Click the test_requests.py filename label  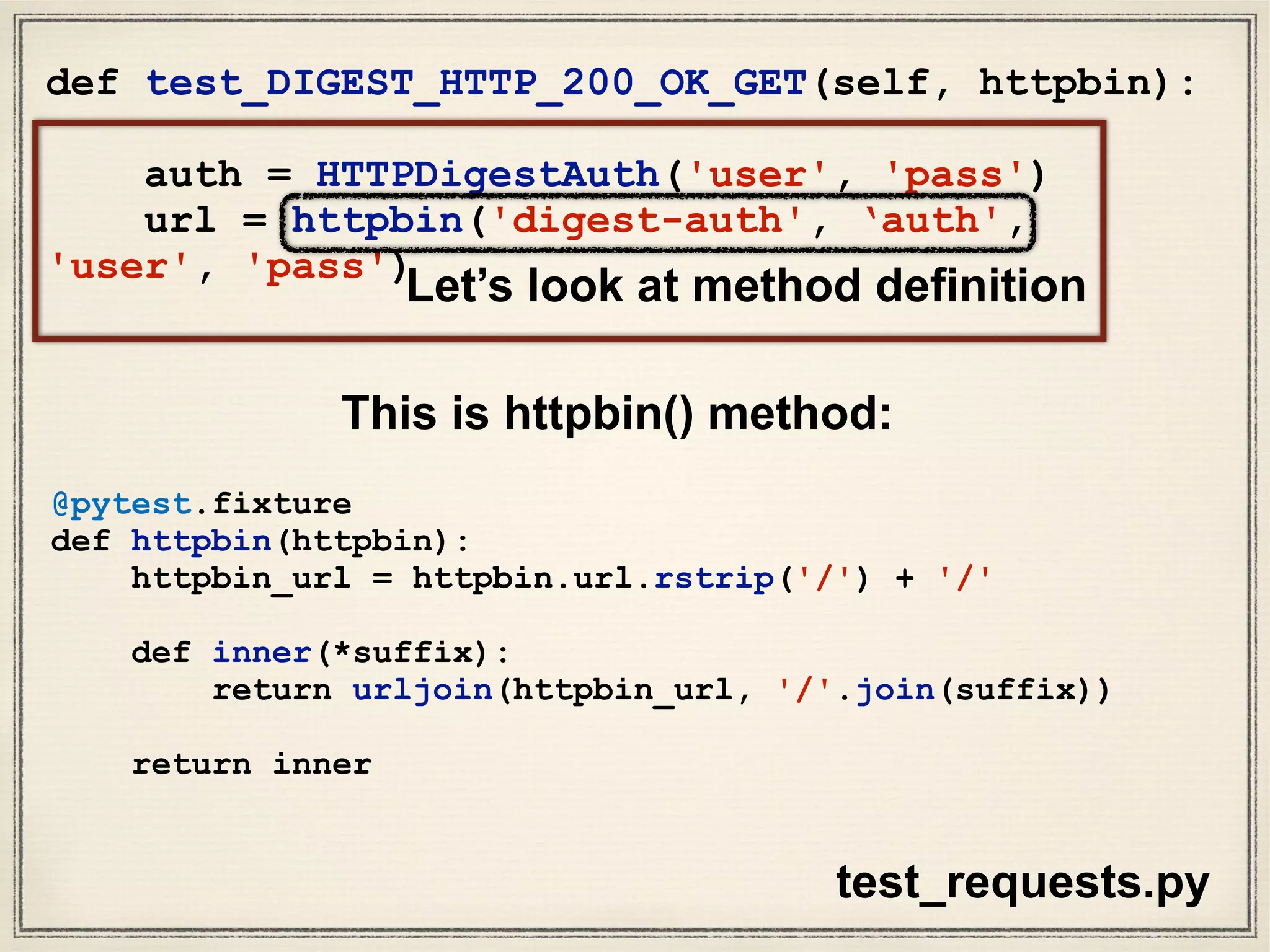[1022, 883]
